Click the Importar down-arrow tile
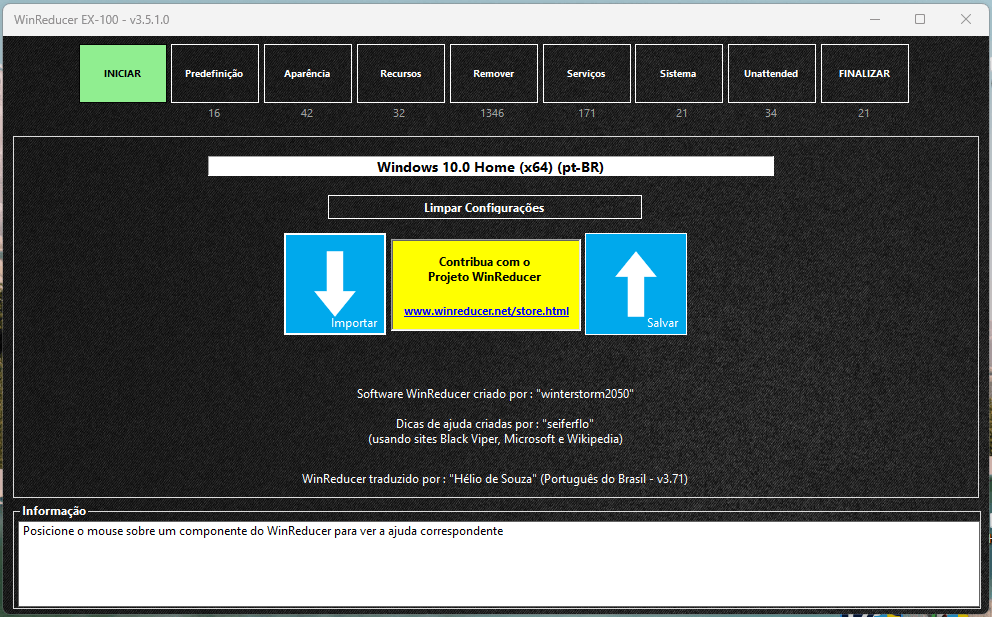This screenshot has width=992, height=617. (335, 284)
